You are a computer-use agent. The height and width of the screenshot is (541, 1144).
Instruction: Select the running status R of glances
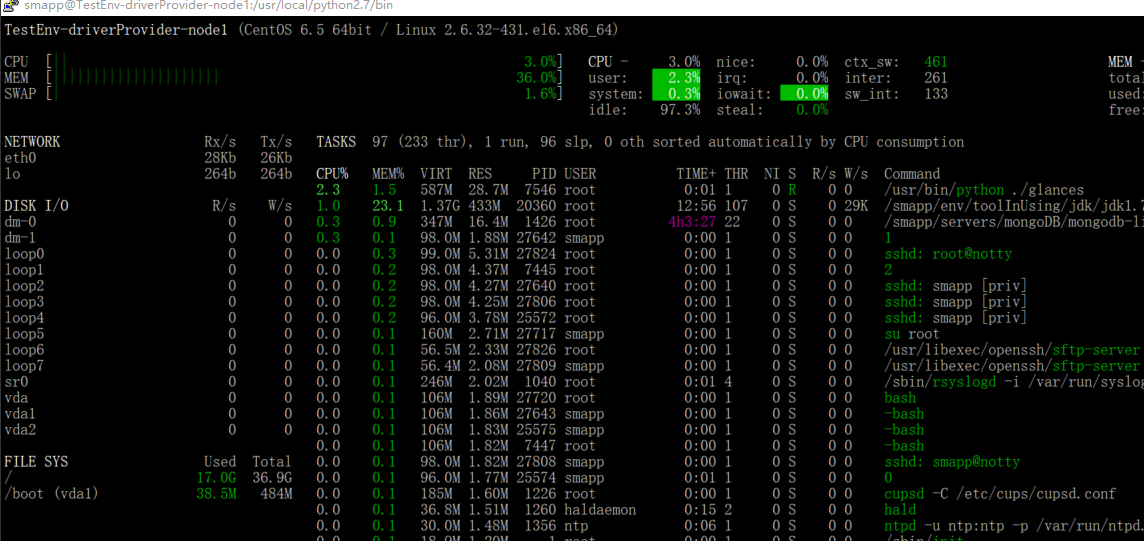(792, 190)
